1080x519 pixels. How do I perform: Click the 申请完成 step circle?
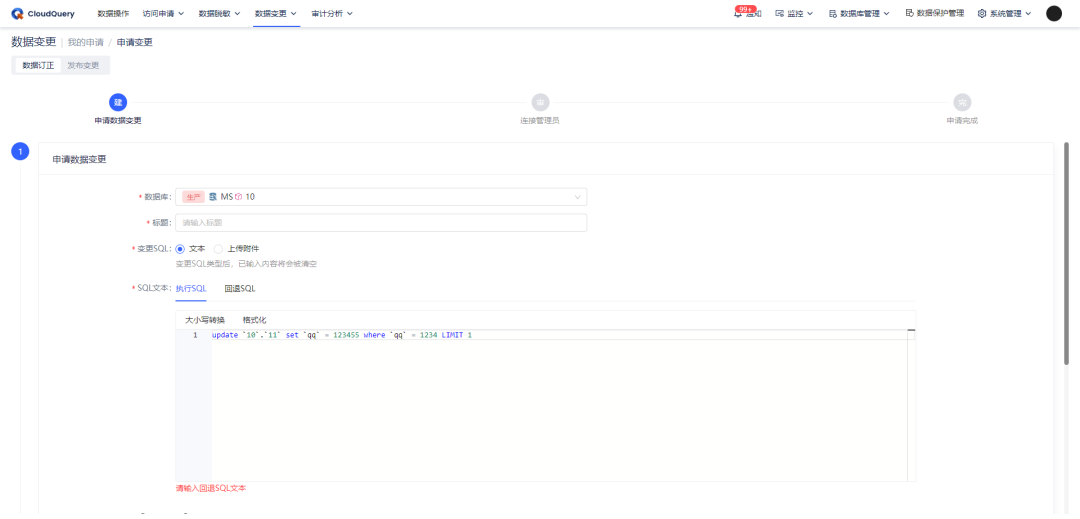[962, 103]
